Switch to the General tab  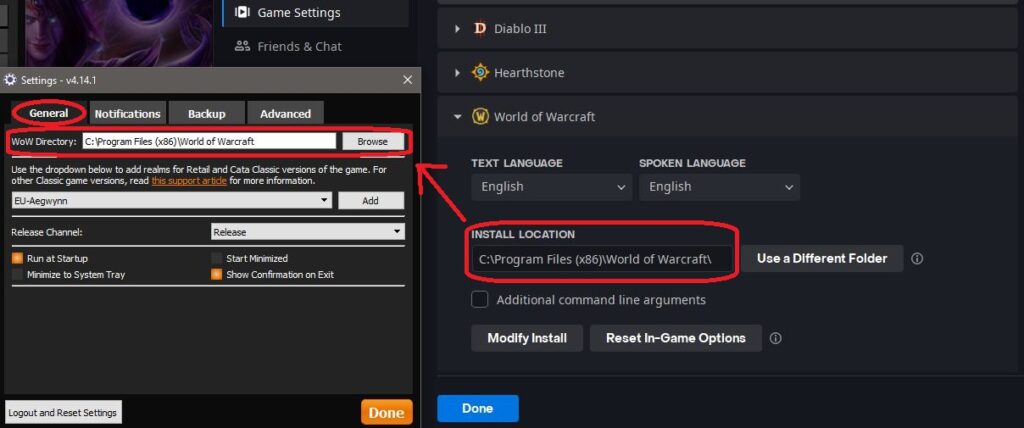pos(49,113)
